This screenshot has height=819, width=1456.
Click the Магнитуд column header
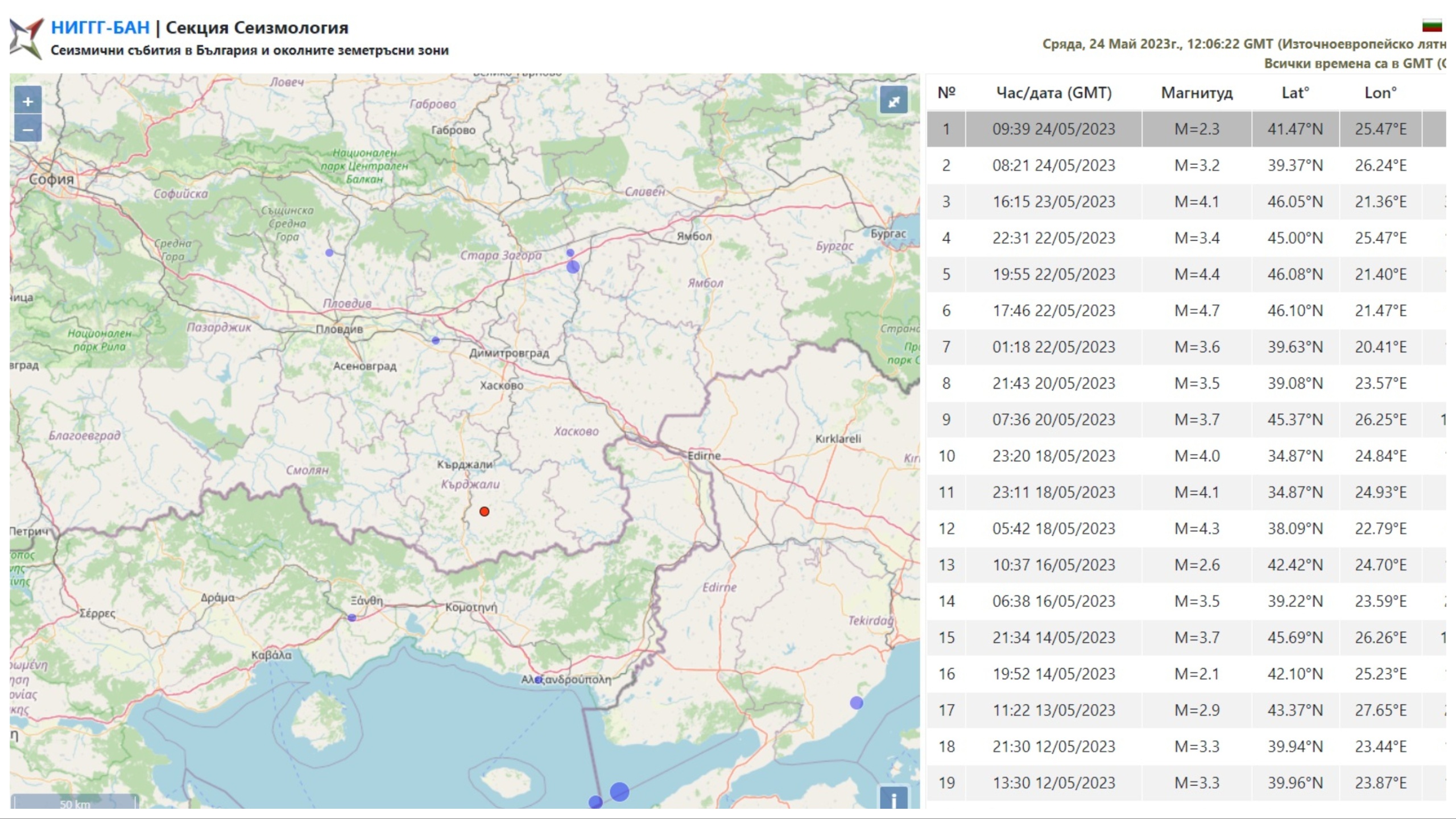(x=1197, y=93)
